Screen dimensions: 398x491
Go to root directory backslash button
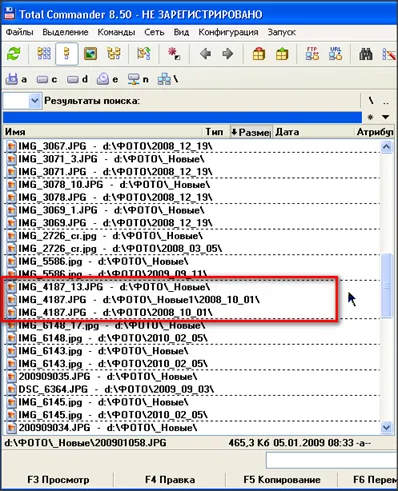(x=371, y=100)
